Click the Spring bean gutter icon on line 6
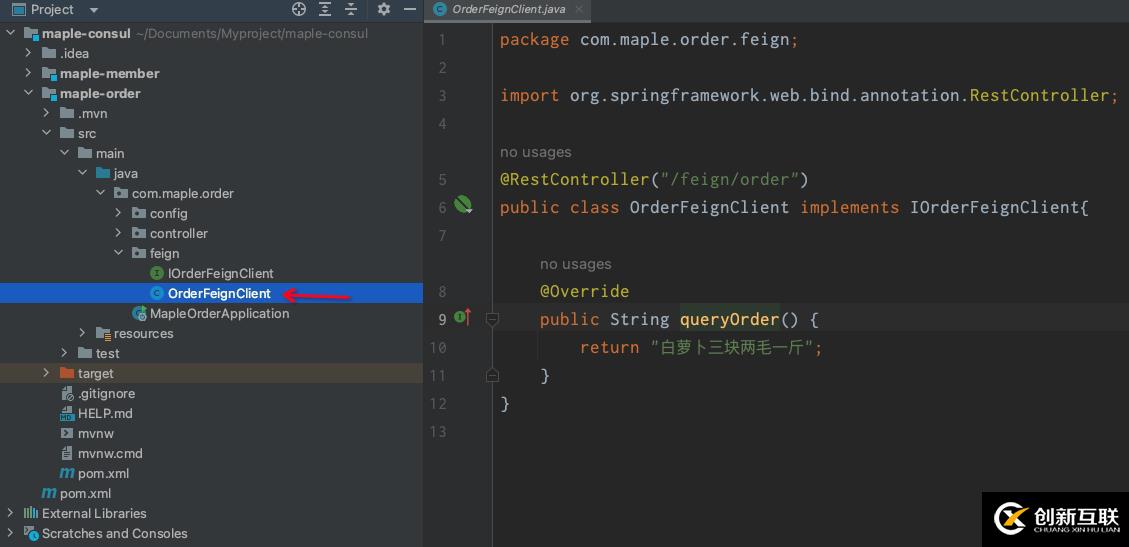 [463, 205]
